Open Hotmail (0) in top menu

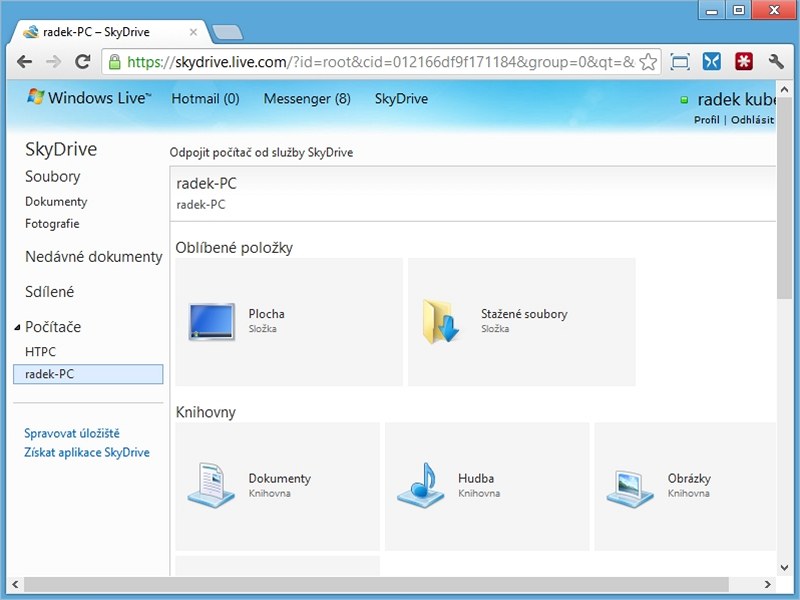click(205, 99)
